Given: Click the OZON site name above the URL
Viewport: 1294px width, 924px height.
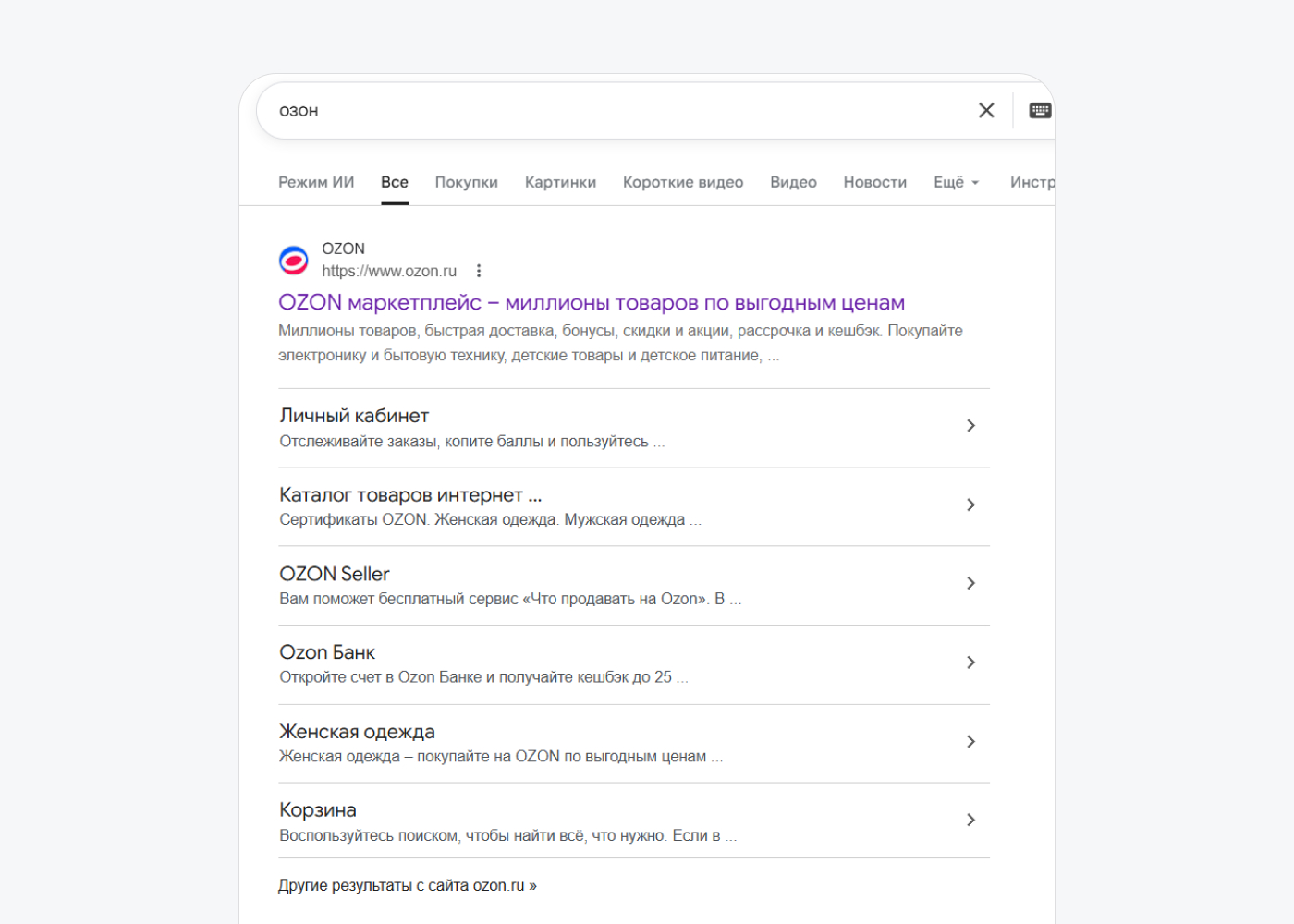Looking at the screenshot, I should pos(343,249).
